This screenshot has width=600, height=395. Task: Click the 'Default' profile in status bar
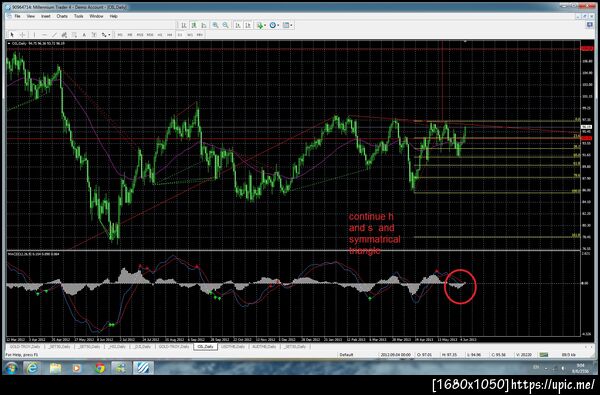click(346, 355)
